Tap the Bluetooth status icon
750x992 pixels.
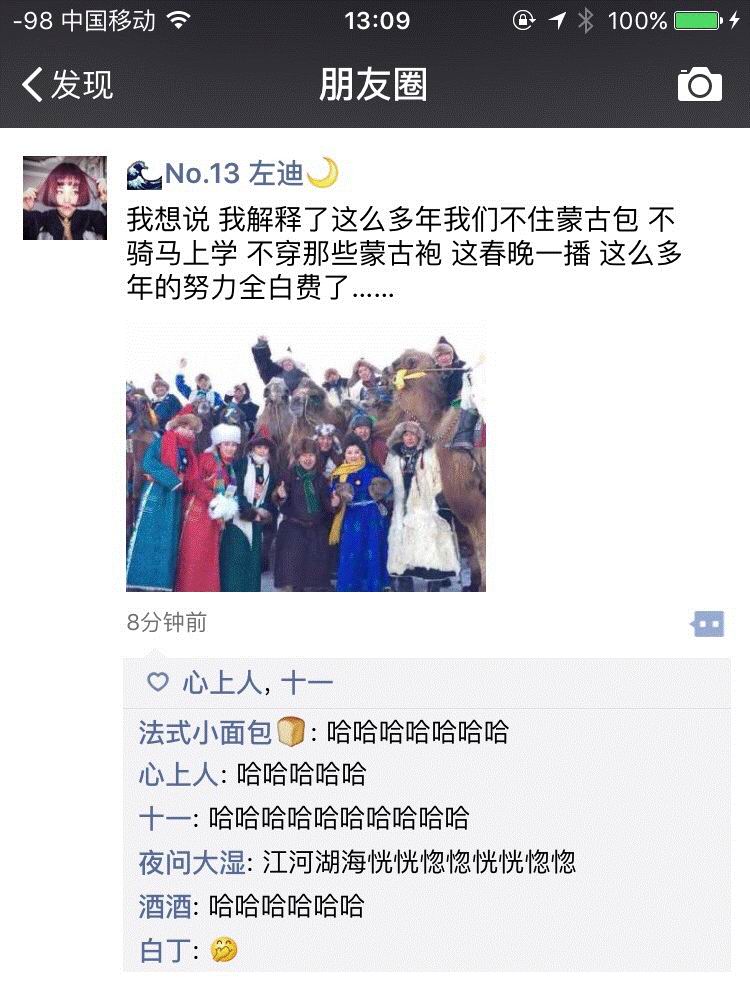click(x=586, y=21)
